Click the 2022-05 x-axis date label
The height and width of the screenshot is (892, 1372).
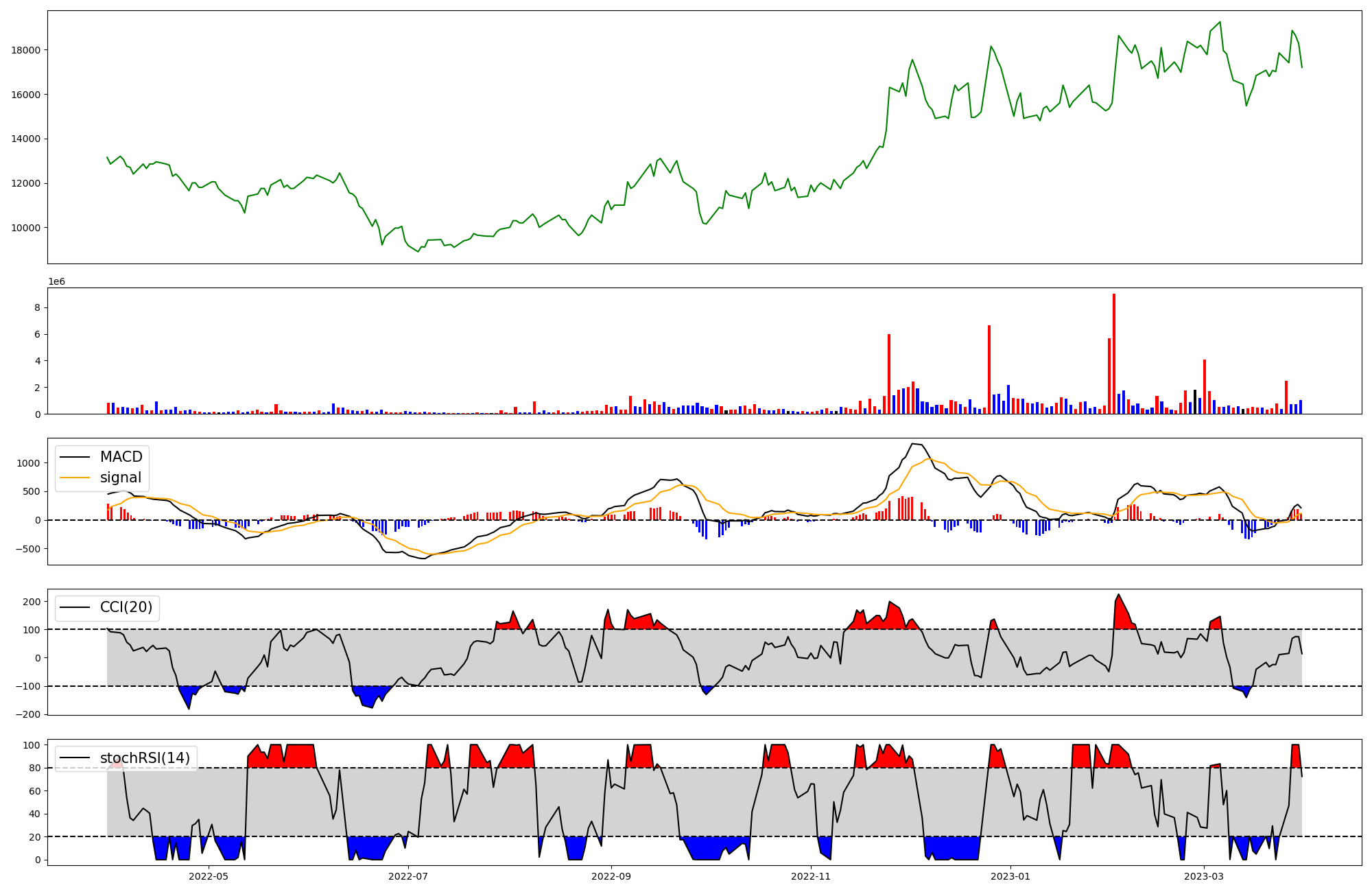(x=208, y=876)
